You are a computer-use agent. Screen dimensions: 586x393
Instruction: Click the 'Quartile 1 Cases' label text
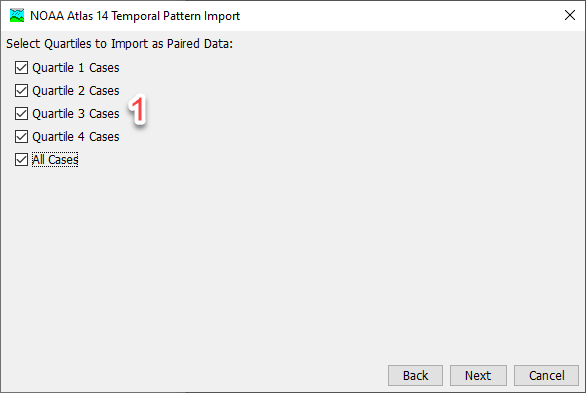(76, 68)
